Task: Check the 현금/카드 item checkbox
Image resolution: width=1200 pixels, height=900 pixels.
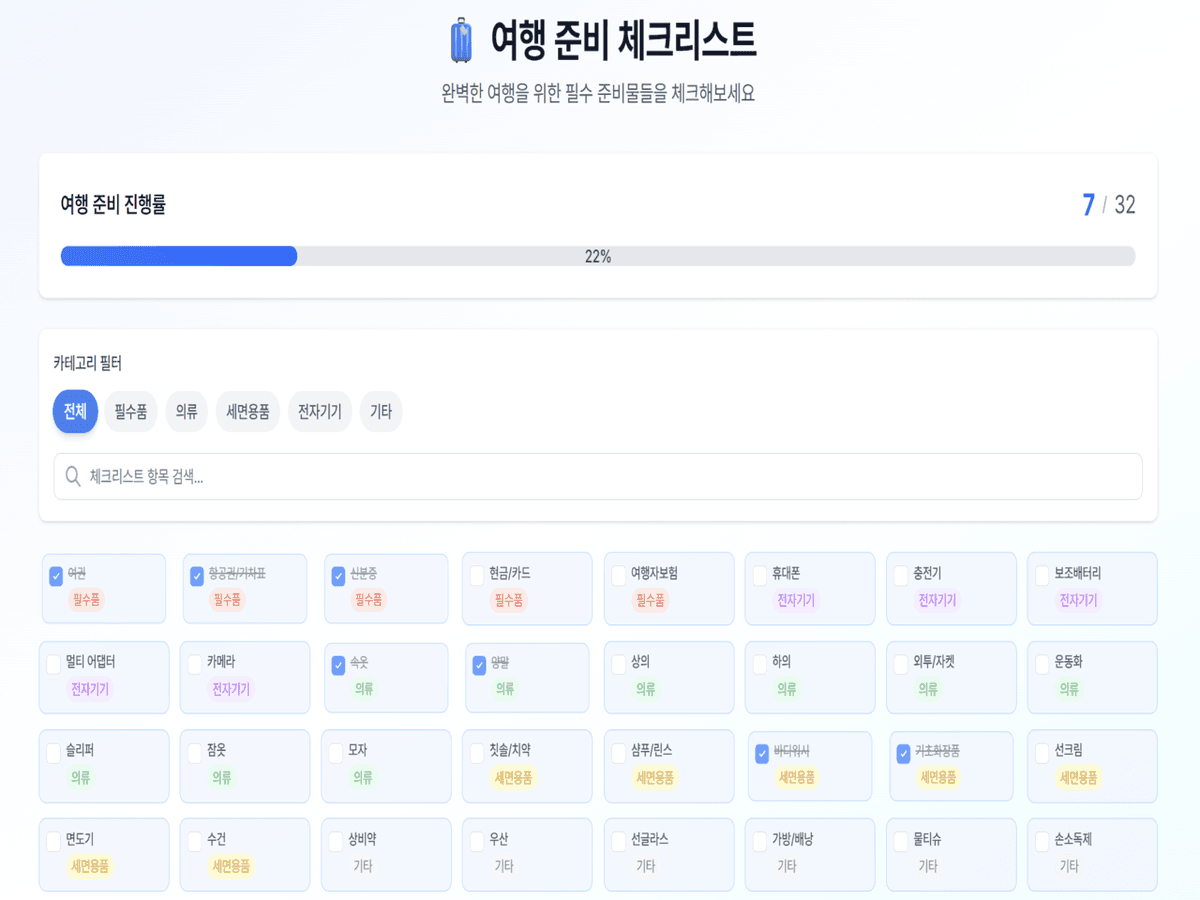Action: 478,575
